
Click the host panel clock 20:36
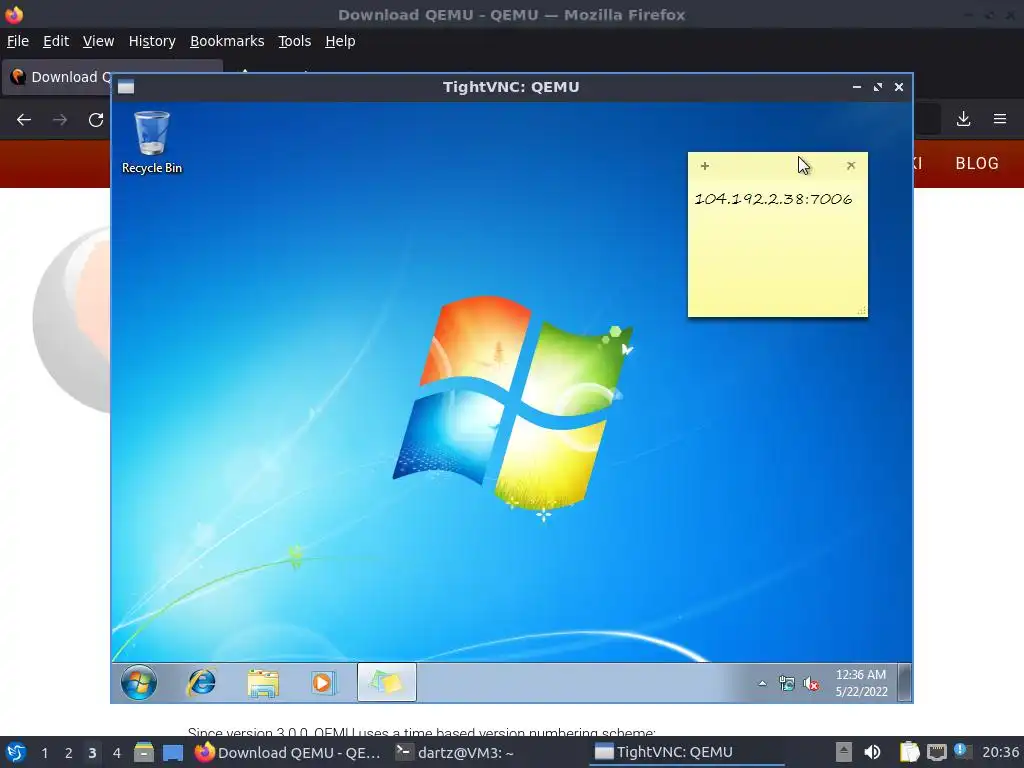click(x=1000, y=752)
